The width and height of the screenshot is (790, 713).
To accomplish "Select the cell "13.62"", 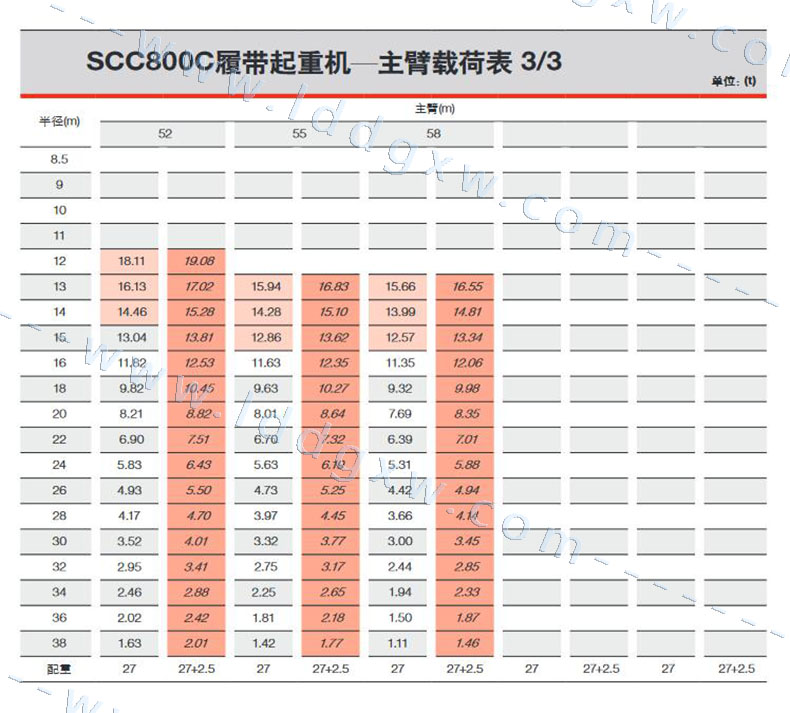I will coord(333,337).
